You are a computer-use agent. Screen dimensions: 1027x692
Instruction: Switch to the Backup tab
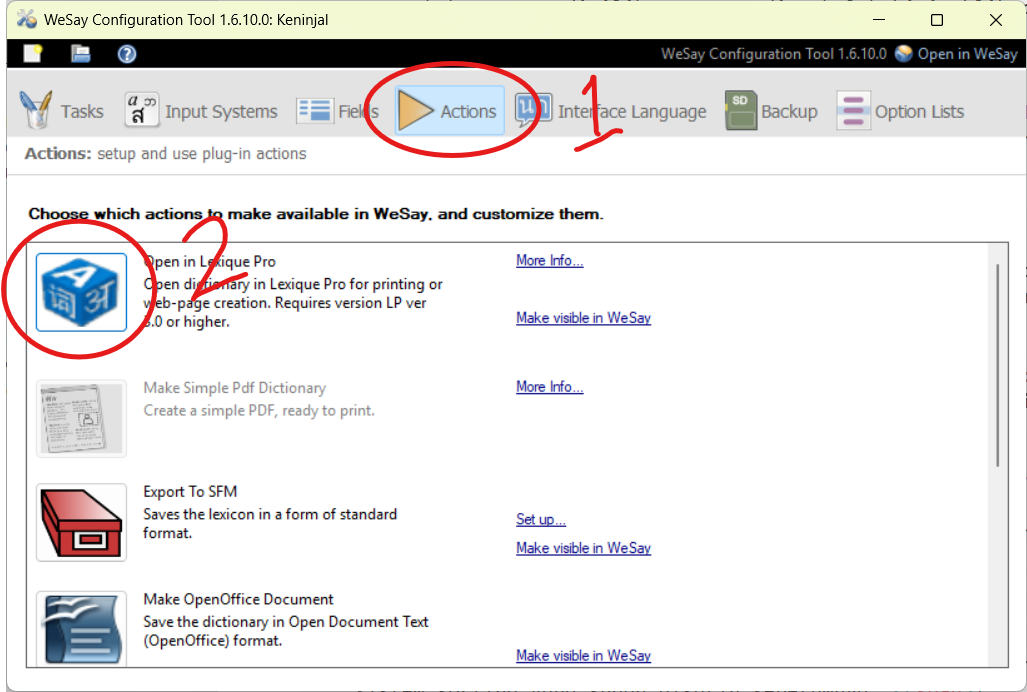(x=772, y=111)
